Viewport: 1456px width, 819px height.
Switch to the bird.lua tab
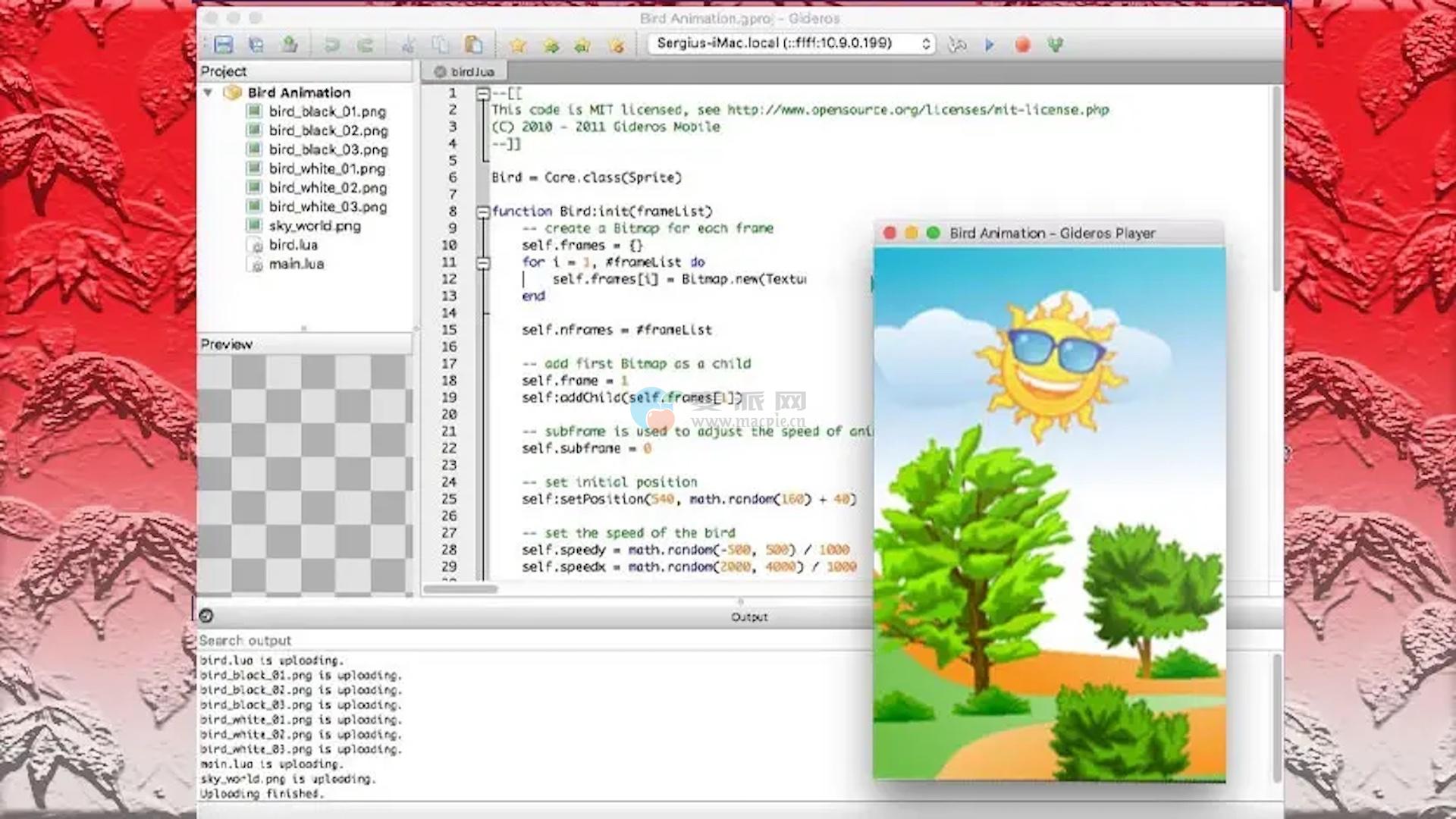pyautogui.click(x=472, y=71)
